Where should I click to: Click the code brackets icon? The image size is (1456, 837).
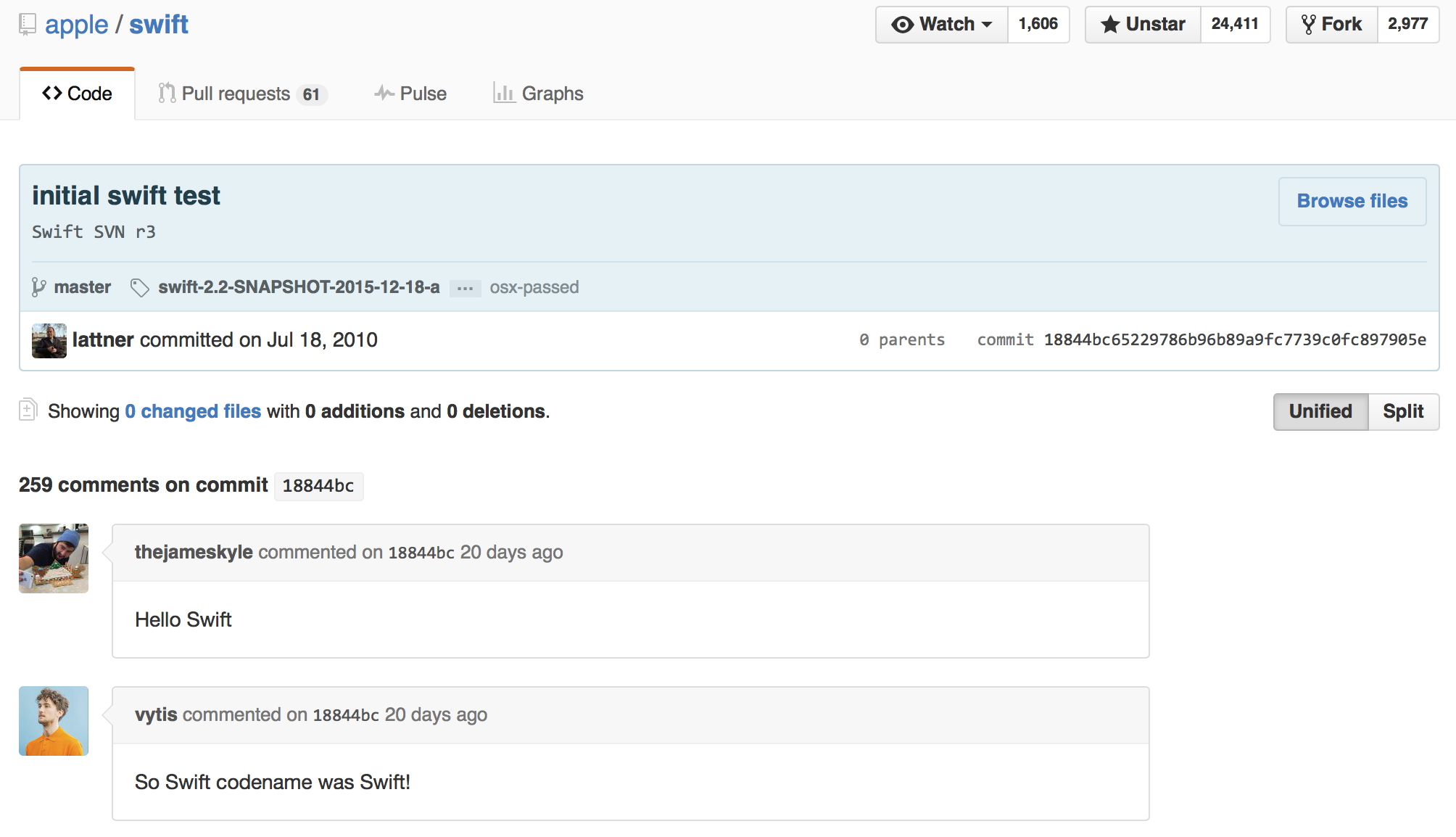pyautogui.click(x=52, y=94)
